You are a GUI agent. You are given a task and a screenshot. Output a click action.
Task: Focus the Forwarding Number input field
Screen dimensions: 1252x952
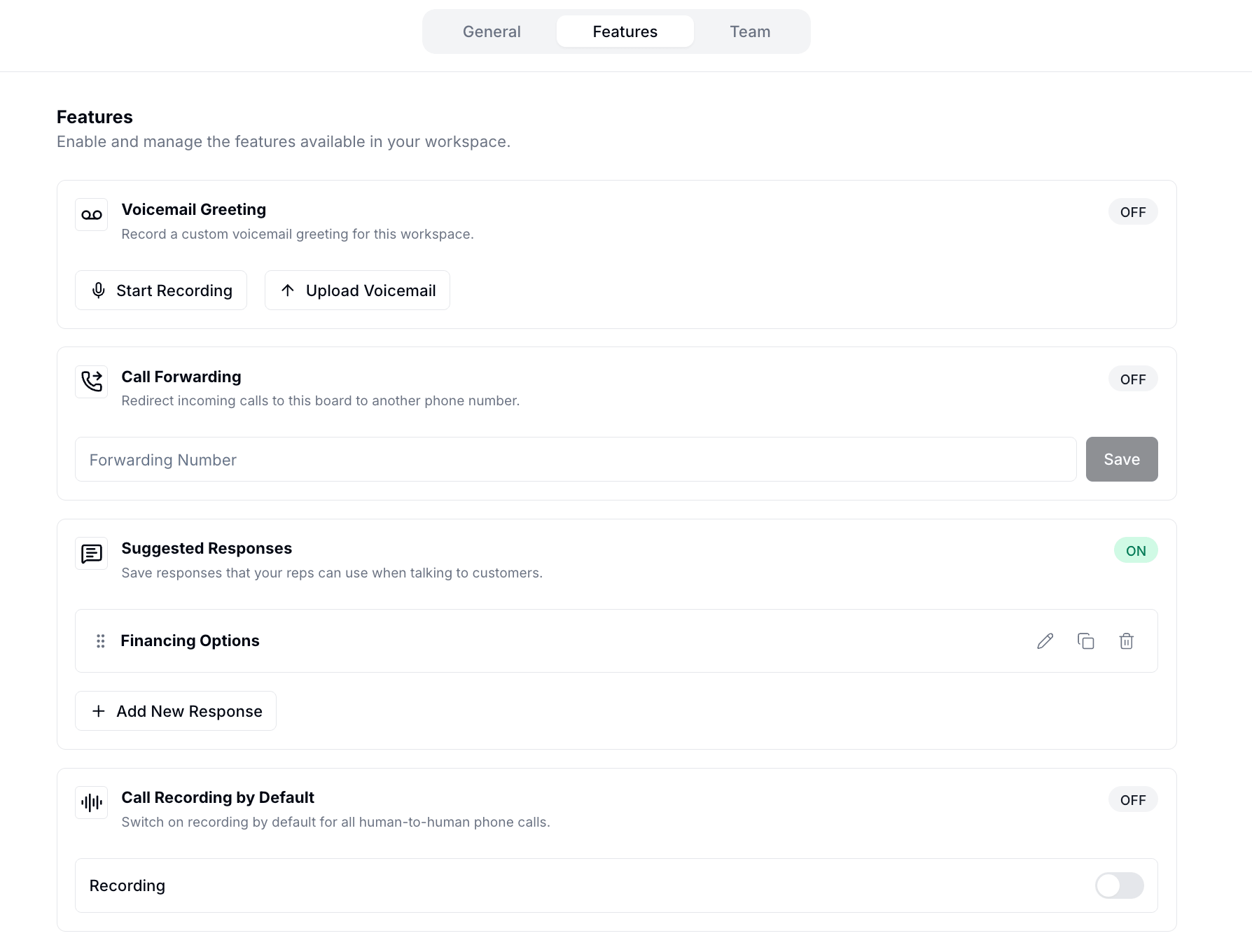coord(576,459)
